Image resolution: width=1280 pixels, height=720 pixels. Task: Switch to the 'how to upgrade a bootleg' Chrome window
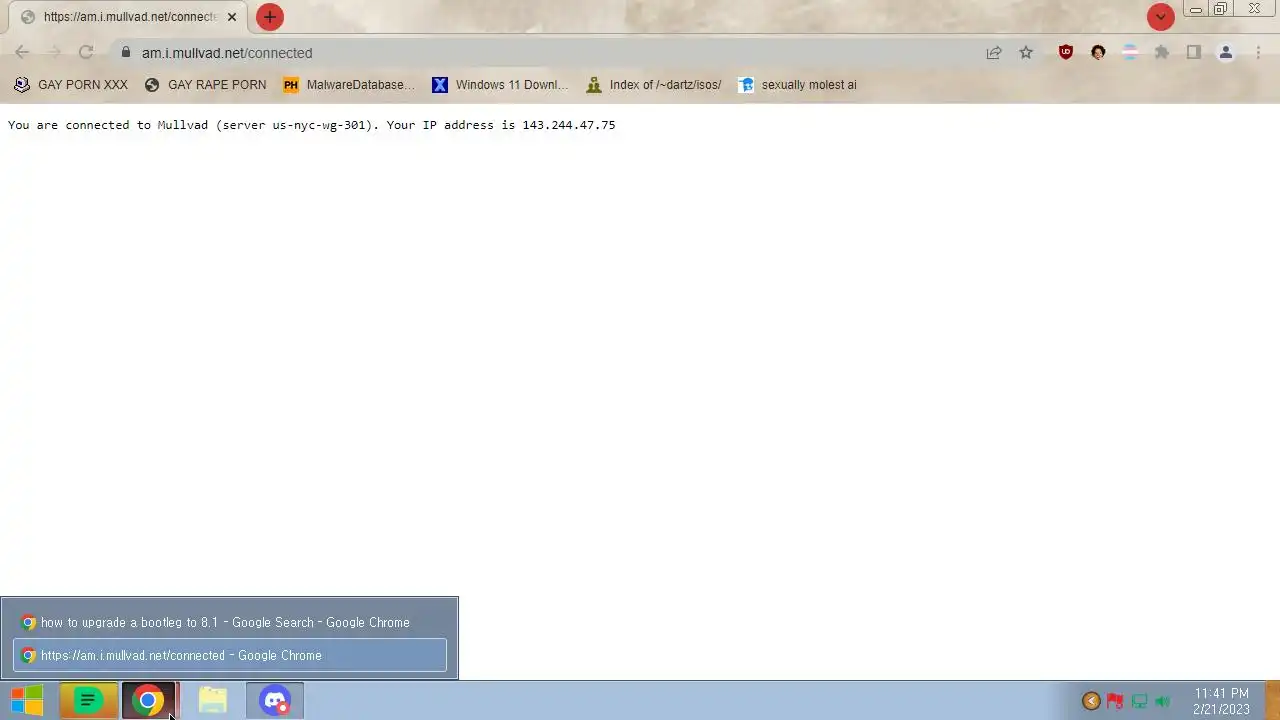coord(230,622)
